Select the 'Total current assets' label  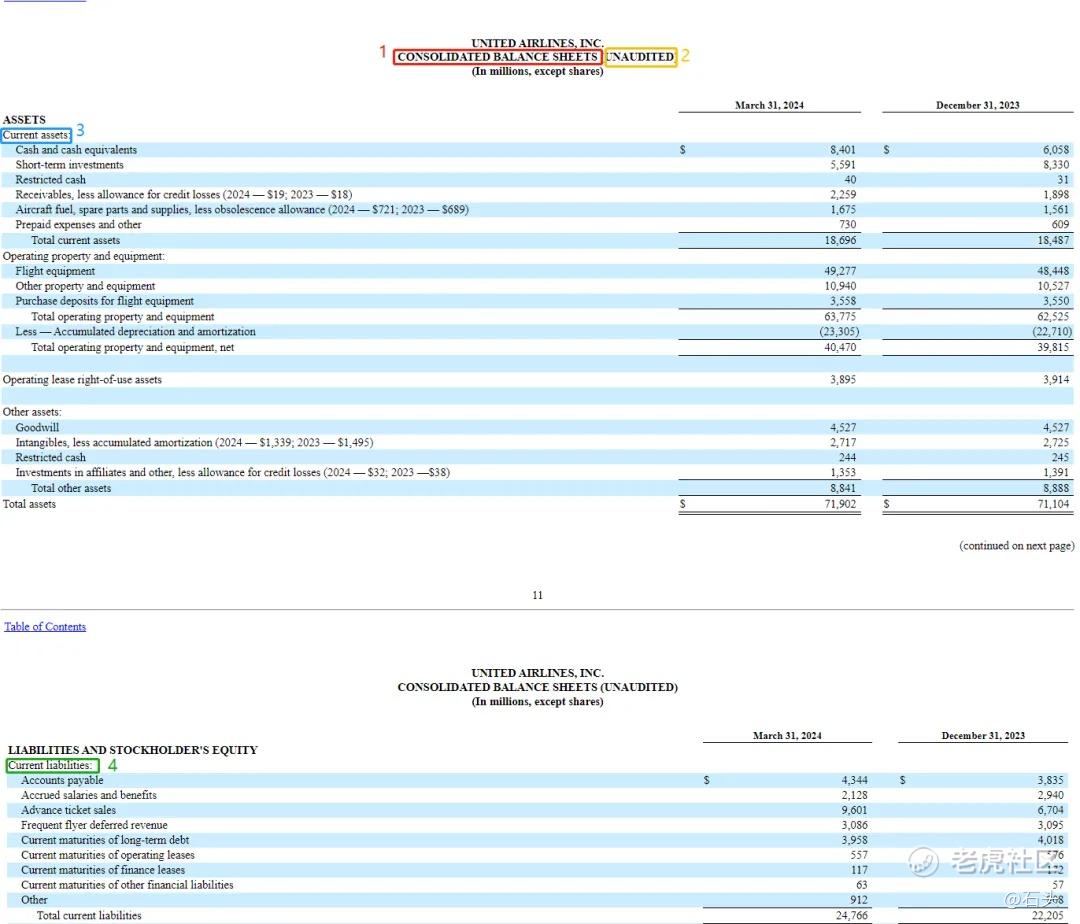[x=75, y=240]
